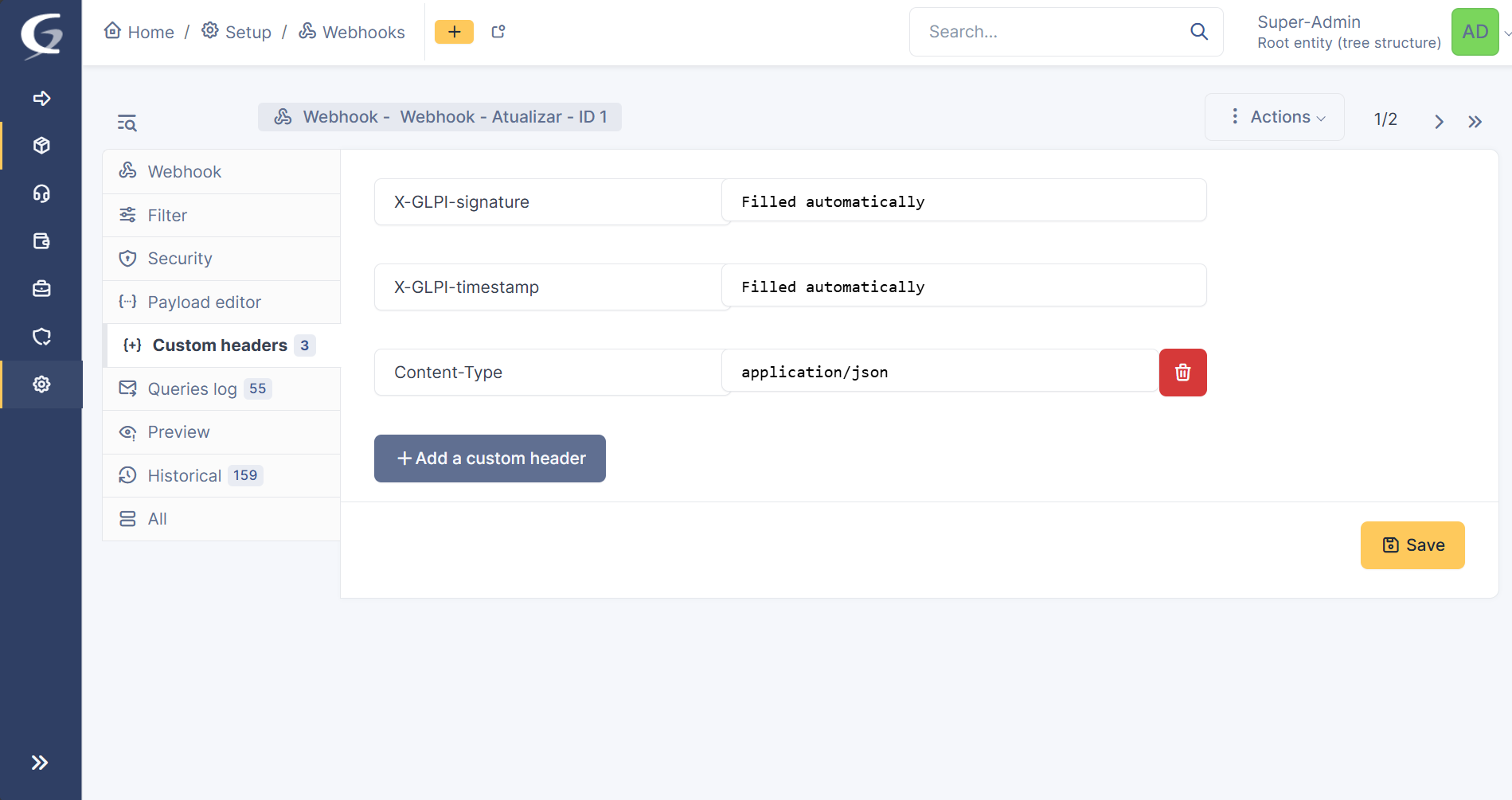Save the webhook custom headers
The height and width of the screenshot is (800, 1512).
coord(1412,545)
